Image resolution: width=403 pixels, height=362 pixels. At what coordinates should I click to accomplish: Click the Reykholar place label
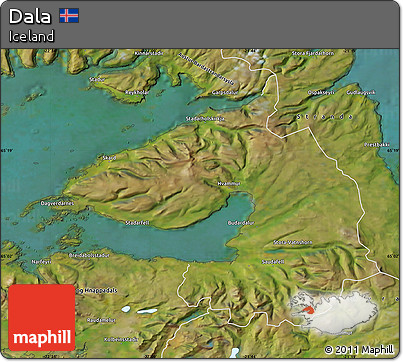pyautogui.click(x=137, y=92)
